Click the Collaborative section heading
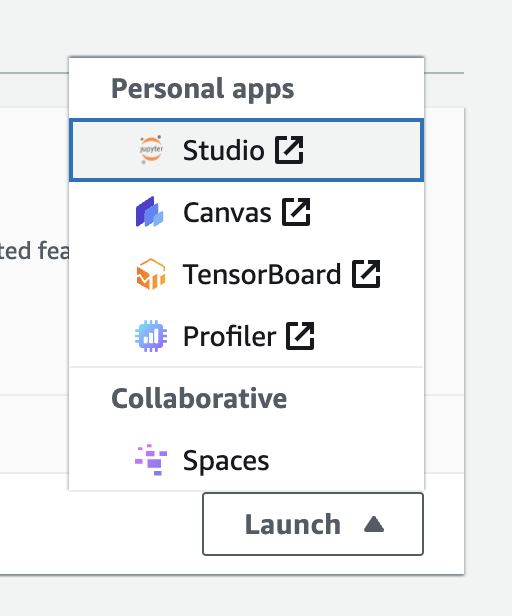512x616 pixels. pos(199,398)
